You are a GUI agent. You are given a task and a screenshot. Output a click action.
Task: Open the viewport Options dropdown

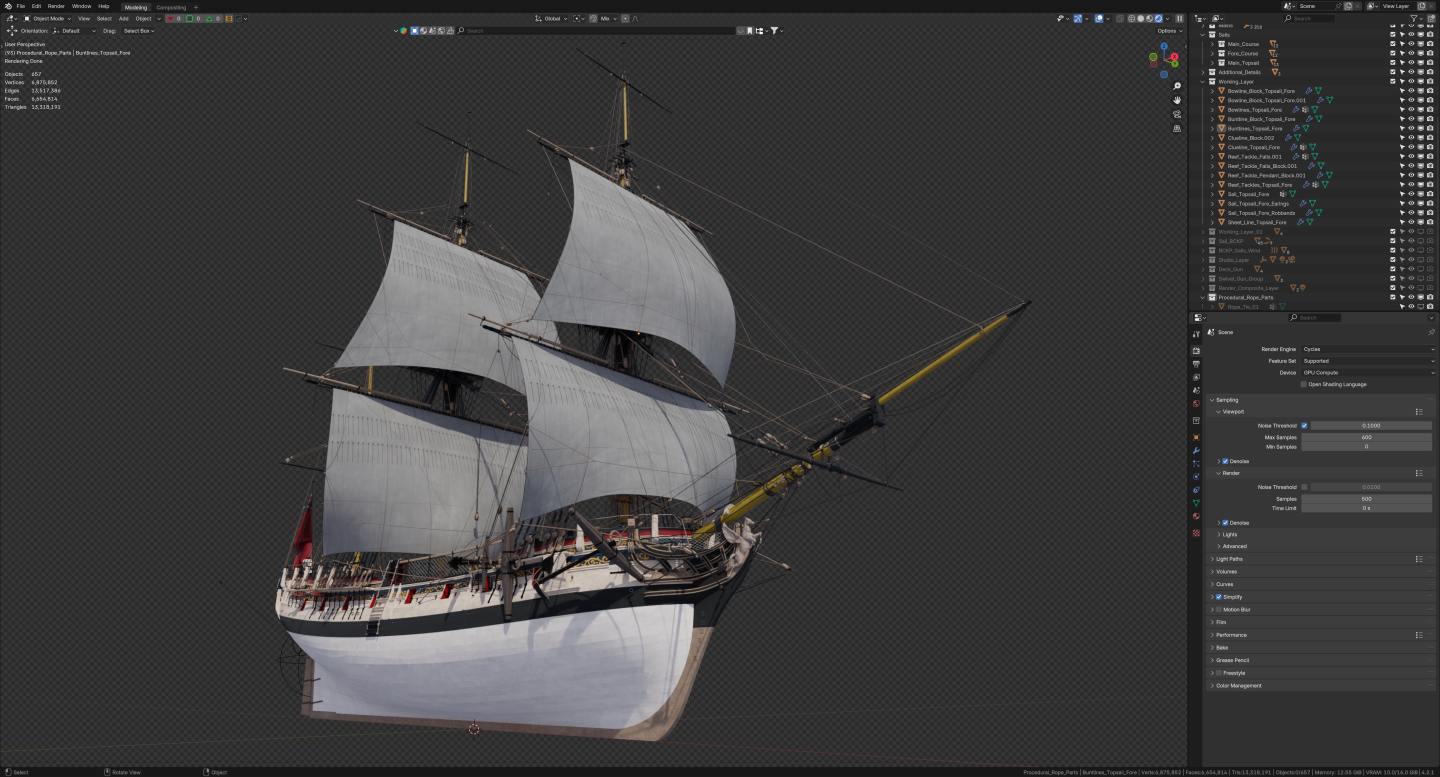[x=1169, y=31]
